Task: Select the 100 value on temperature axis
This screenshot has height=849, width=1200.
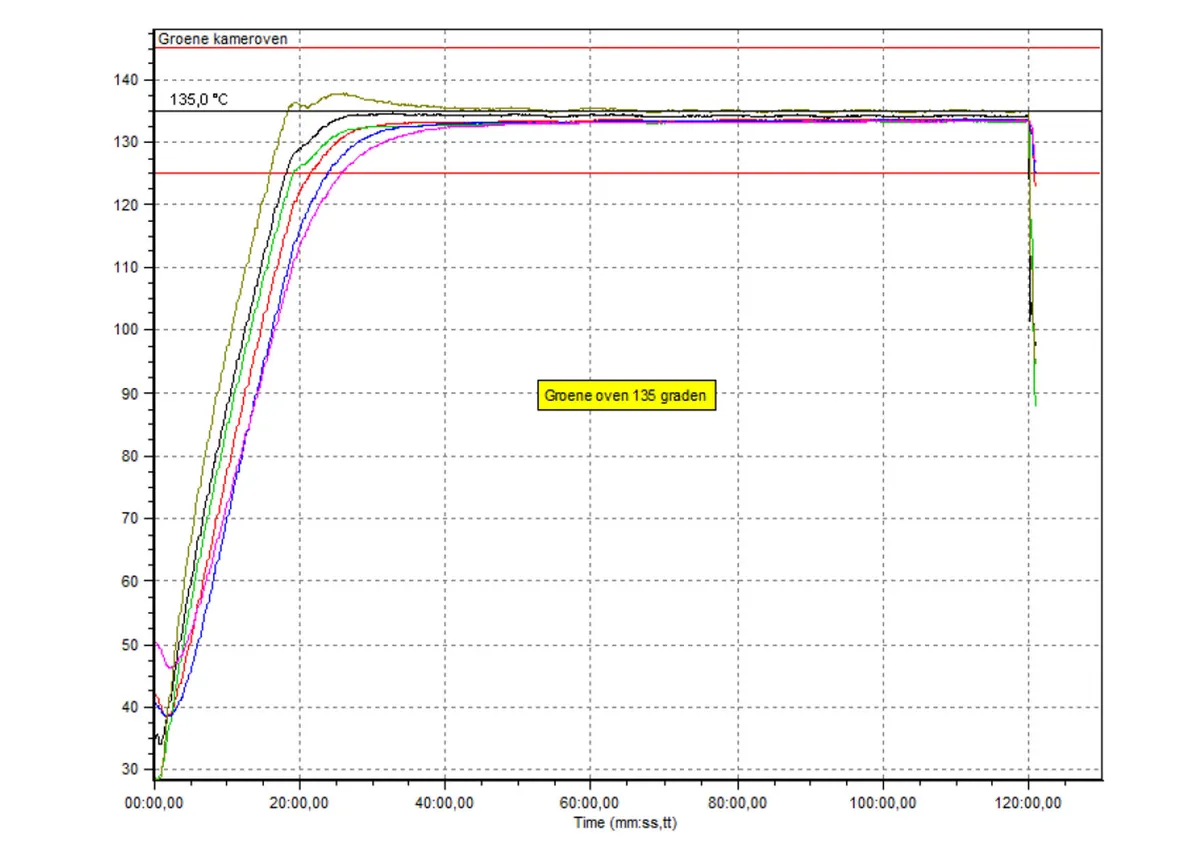Action: (x=129, y=330)
